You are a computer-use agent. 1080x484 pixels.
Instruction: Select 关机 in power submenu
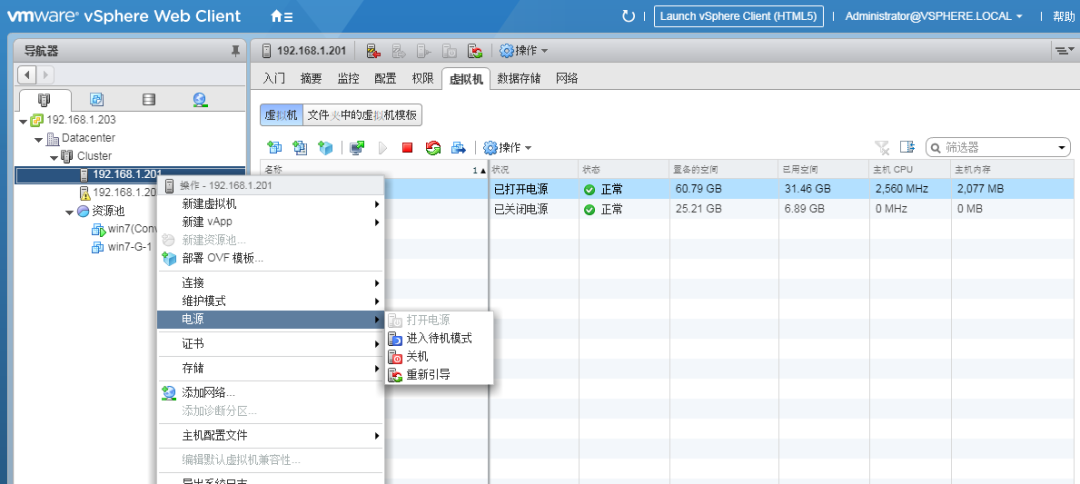[x=439, y=357]
